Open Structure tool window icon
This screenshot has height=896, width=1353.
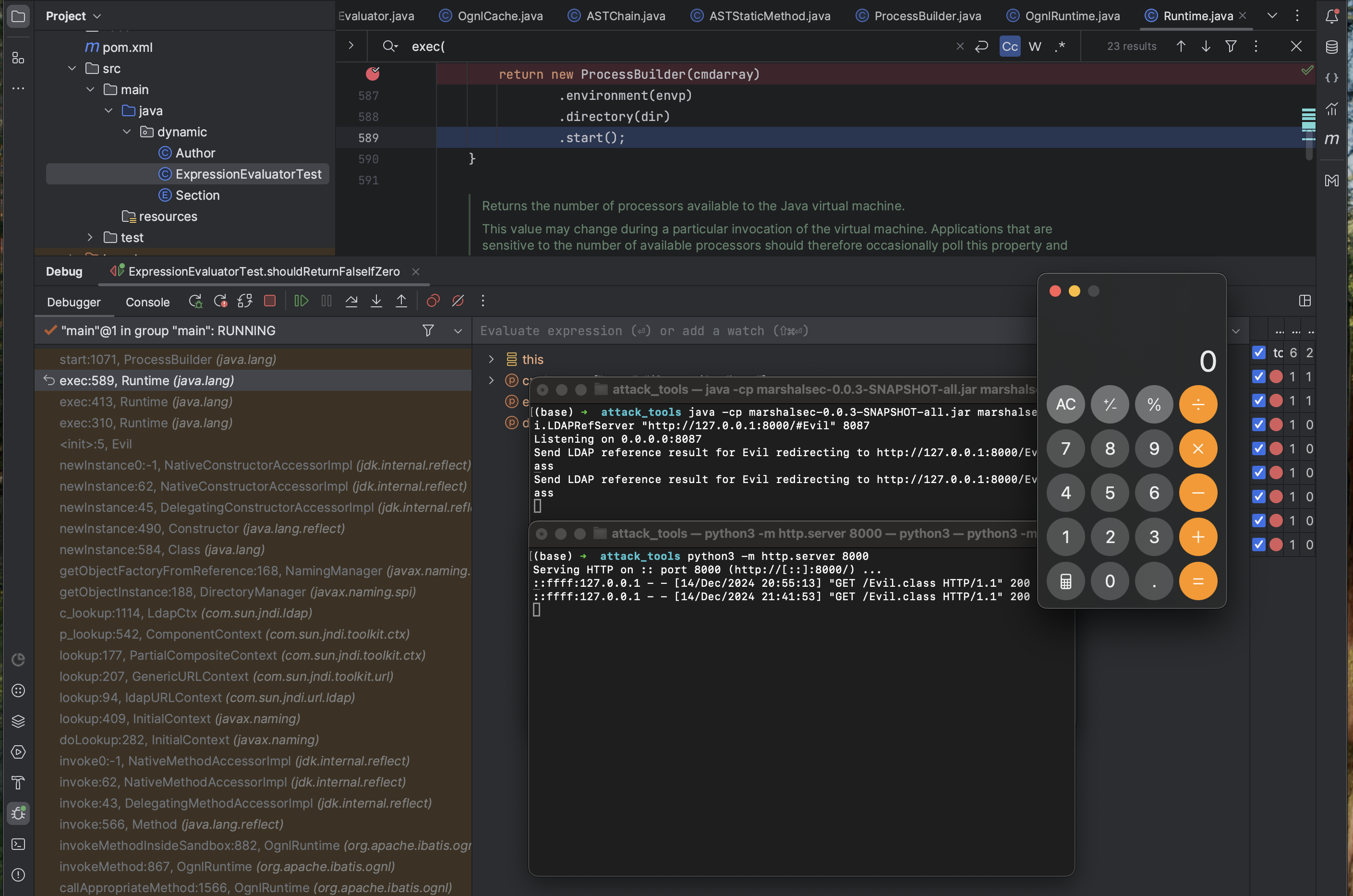[18, 58]
